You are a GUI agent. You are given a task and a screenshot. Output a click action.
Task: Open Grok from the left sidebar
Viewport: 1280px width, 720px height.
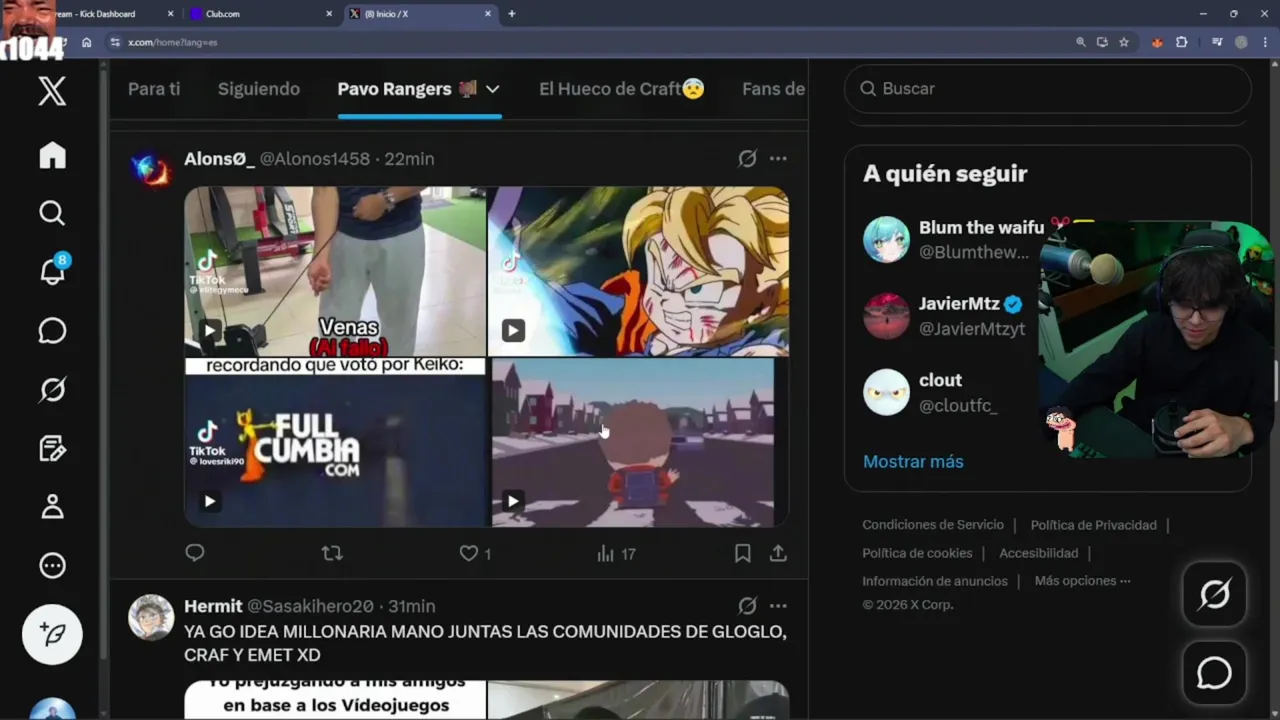pyautogui.click(x=52, y=389)
